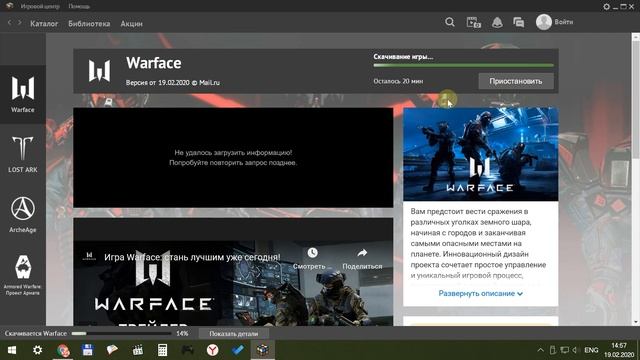The image size is (640, 360).
Task: Open the Calculator in the taskbar
Action: (162, 350)
